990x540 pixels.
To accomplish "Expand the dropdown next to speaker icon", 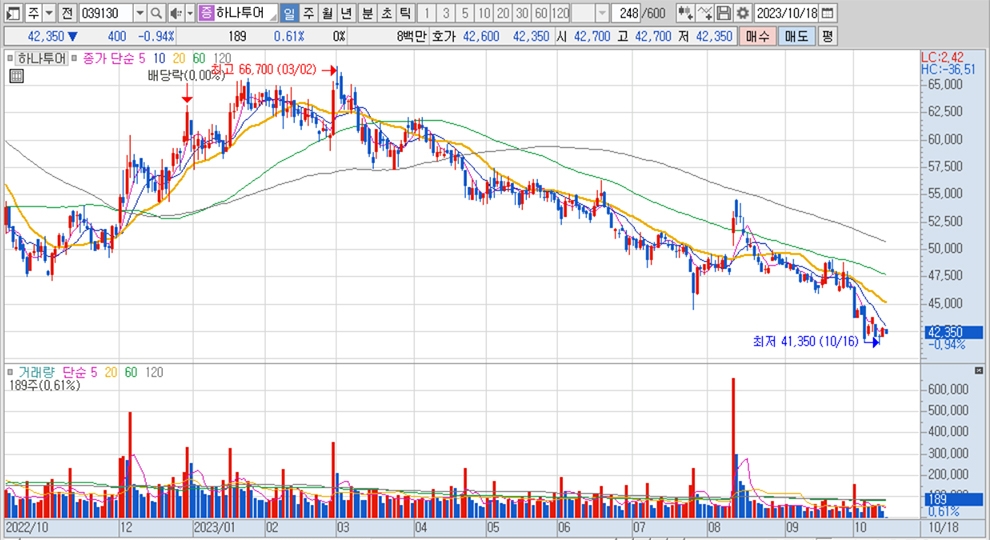I will (x=190, y=13).
